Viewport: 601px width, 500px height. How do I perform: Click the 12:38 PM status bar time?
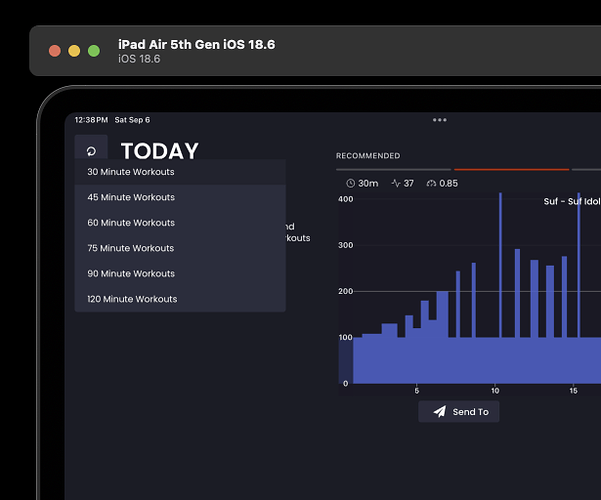tap(91, 120)
